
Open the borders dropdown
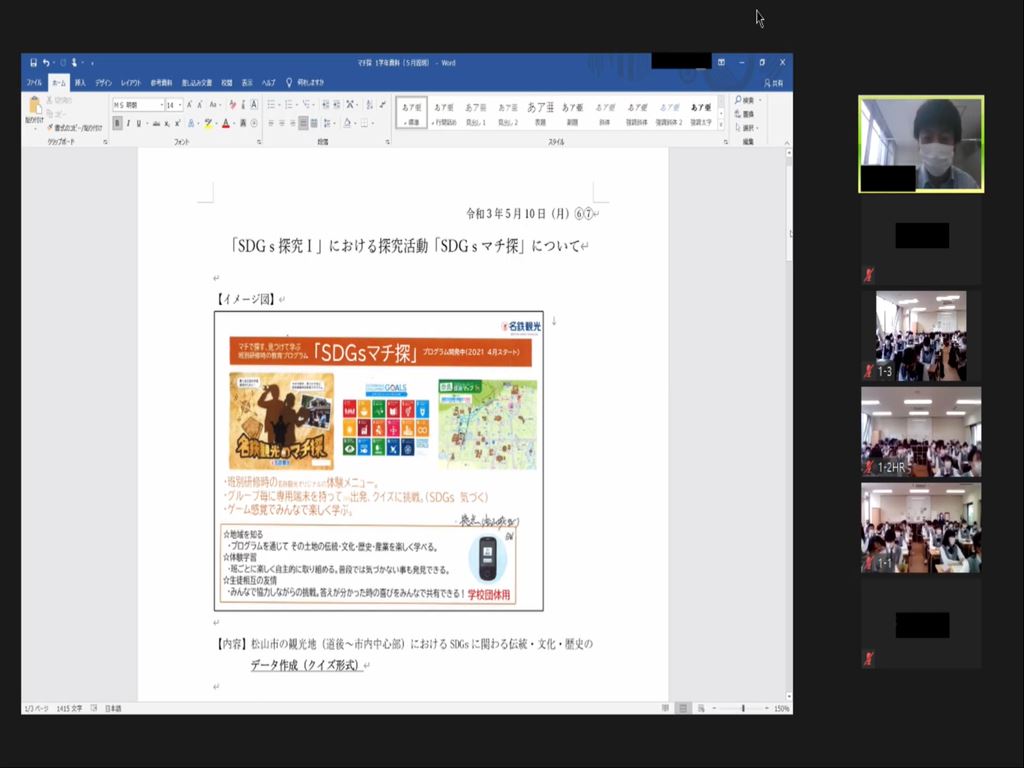coord(373,123)
